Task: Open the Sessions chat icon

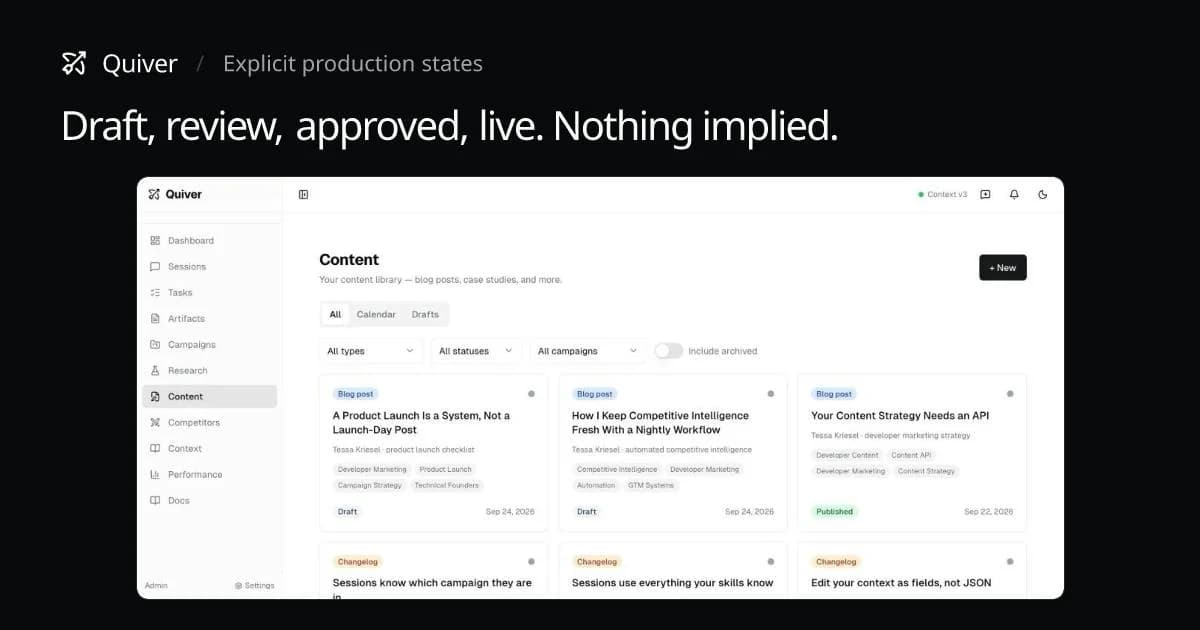Action: [x=155, y=267]
